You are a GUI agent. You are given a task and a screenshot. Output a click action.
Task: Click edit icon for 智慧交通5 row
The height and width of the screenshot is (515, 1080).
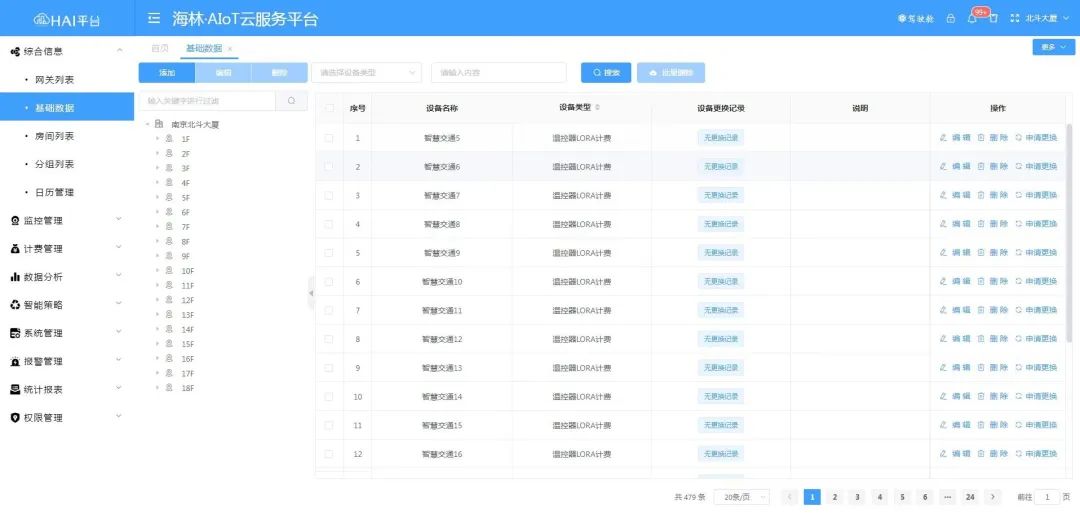(x=943, y=138)
